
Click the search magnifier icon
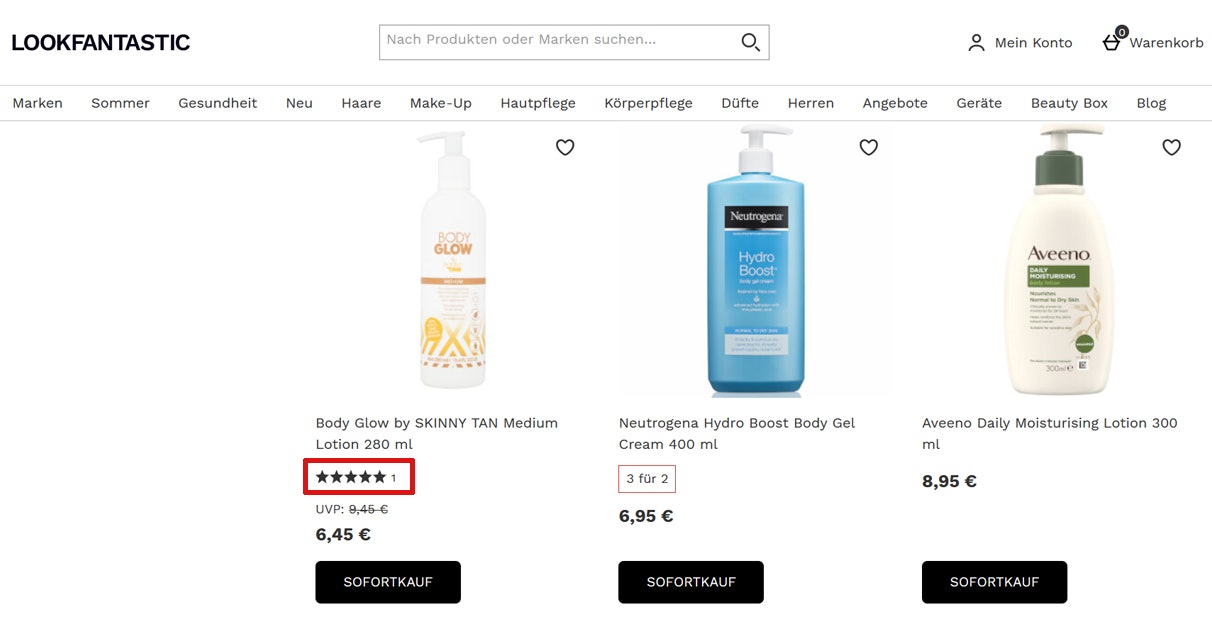pos(749,42)
